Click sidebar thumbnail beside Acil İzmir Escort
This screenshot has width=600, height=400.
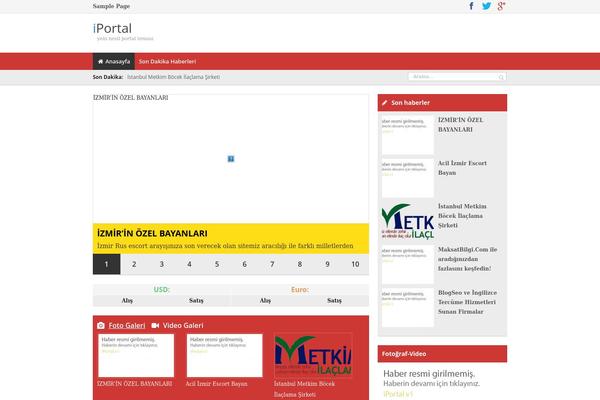[408, 178]
